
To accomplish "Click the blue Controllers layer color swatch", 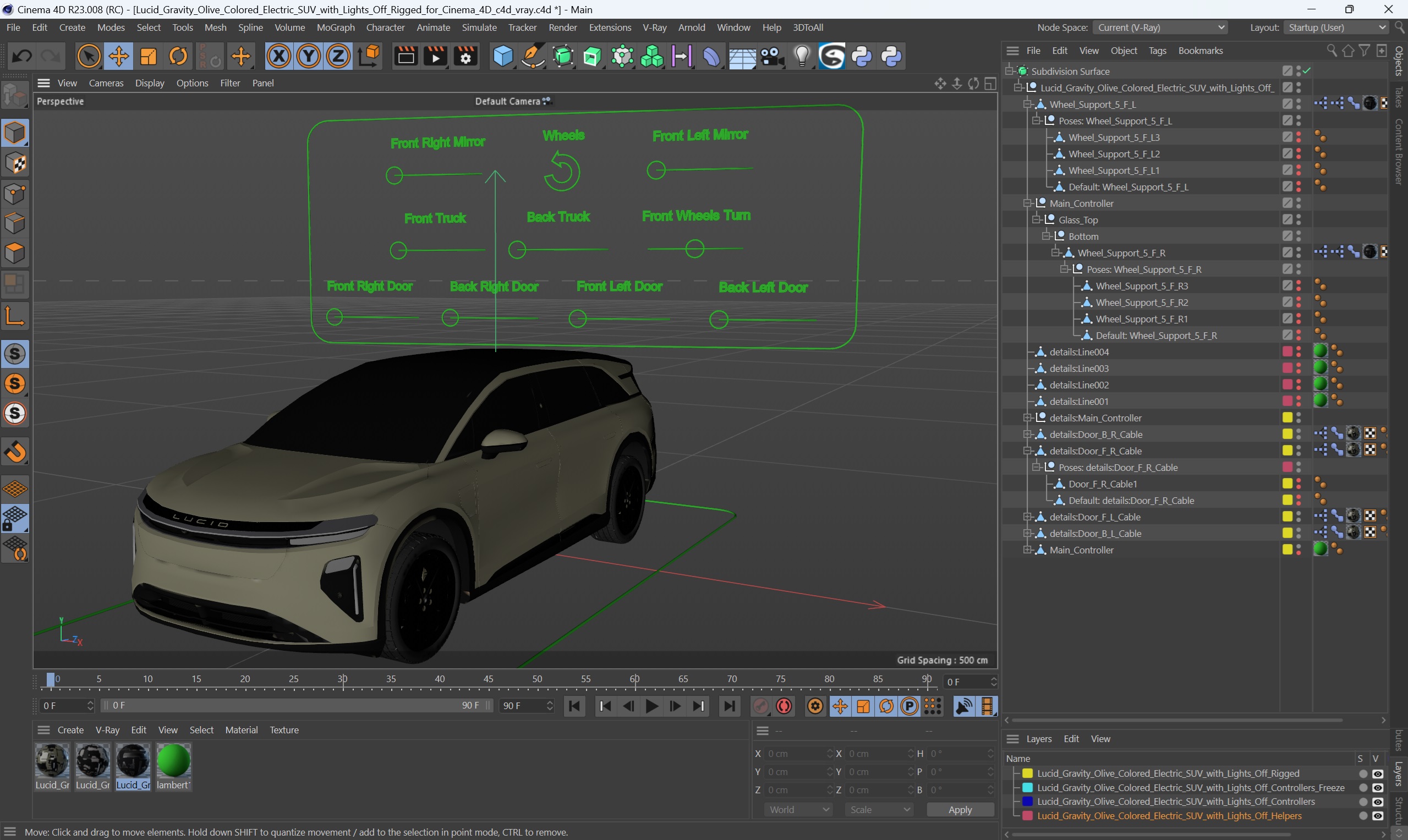I will pos(1027,801).
